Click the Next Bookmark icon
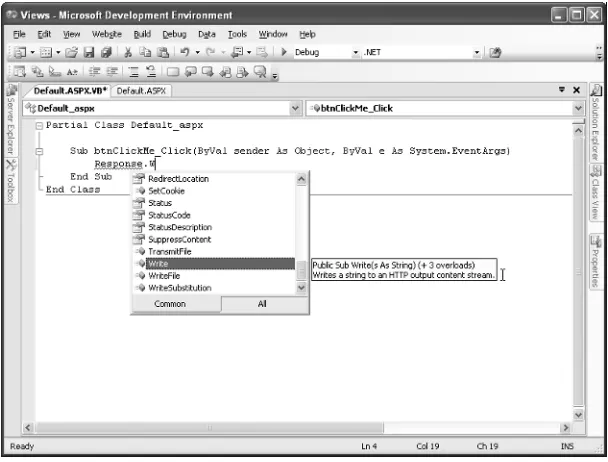This screenshot has height=462, width=608. click(208, 71)
